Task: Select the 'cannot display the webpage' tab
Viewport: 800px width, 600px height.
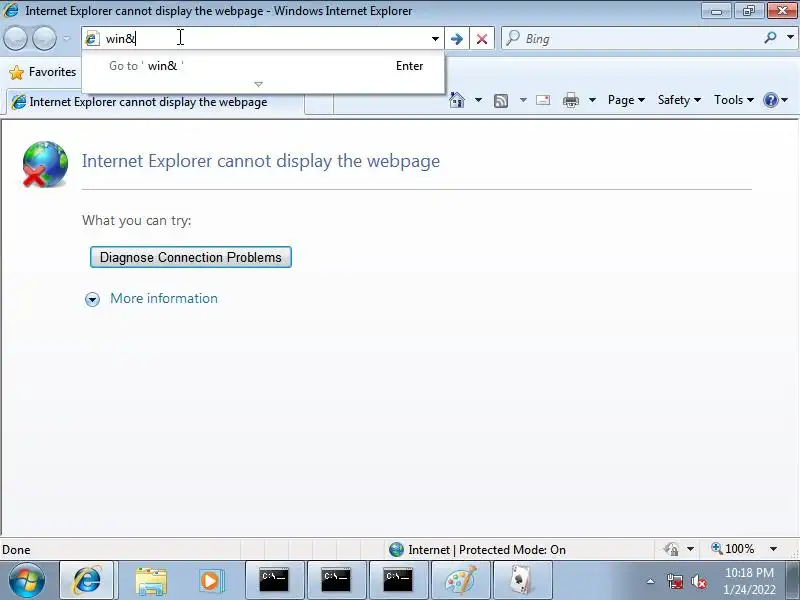Action: point(156,102)
